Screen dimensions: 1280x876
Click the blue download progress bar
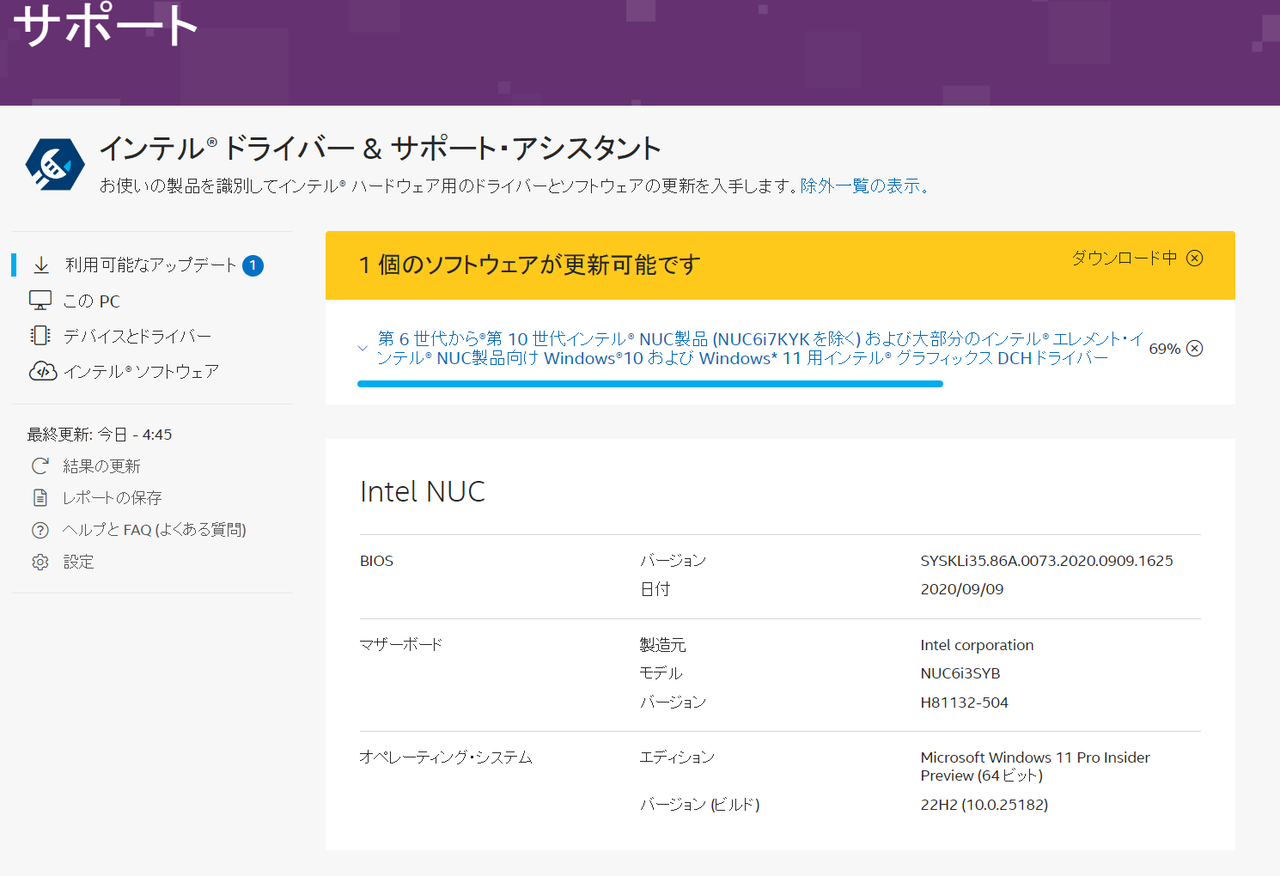(650, 383)
